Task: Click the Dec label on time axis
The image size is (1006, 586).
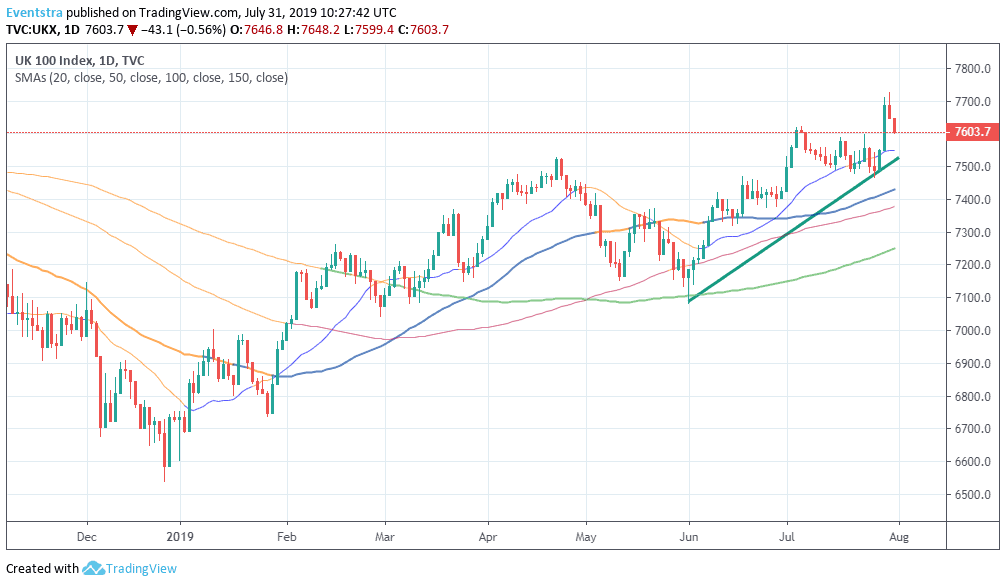Action: (x=87, y=537)
